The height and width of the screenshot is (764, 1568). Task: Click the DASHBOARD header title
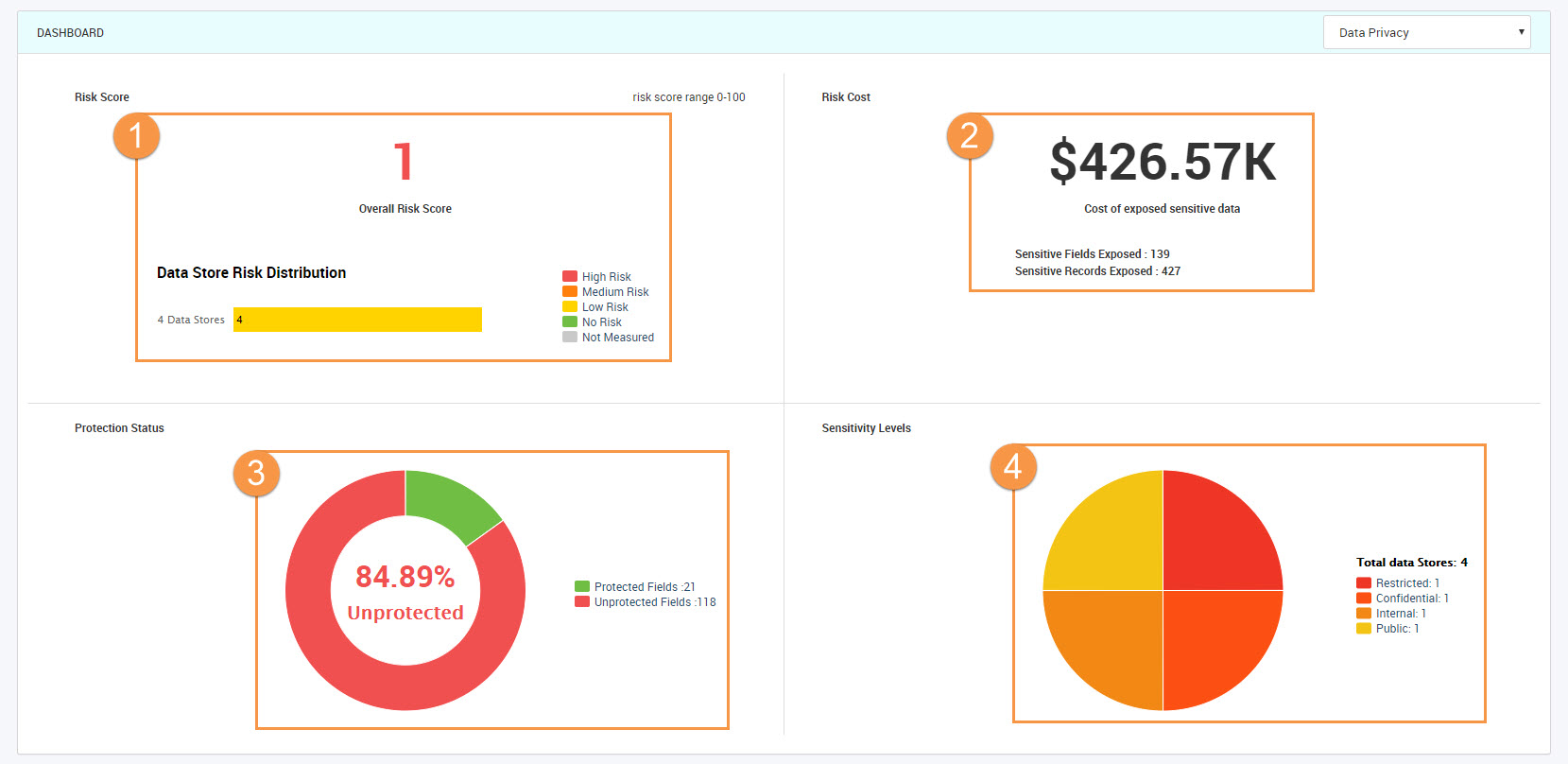[x=70, y=33]
